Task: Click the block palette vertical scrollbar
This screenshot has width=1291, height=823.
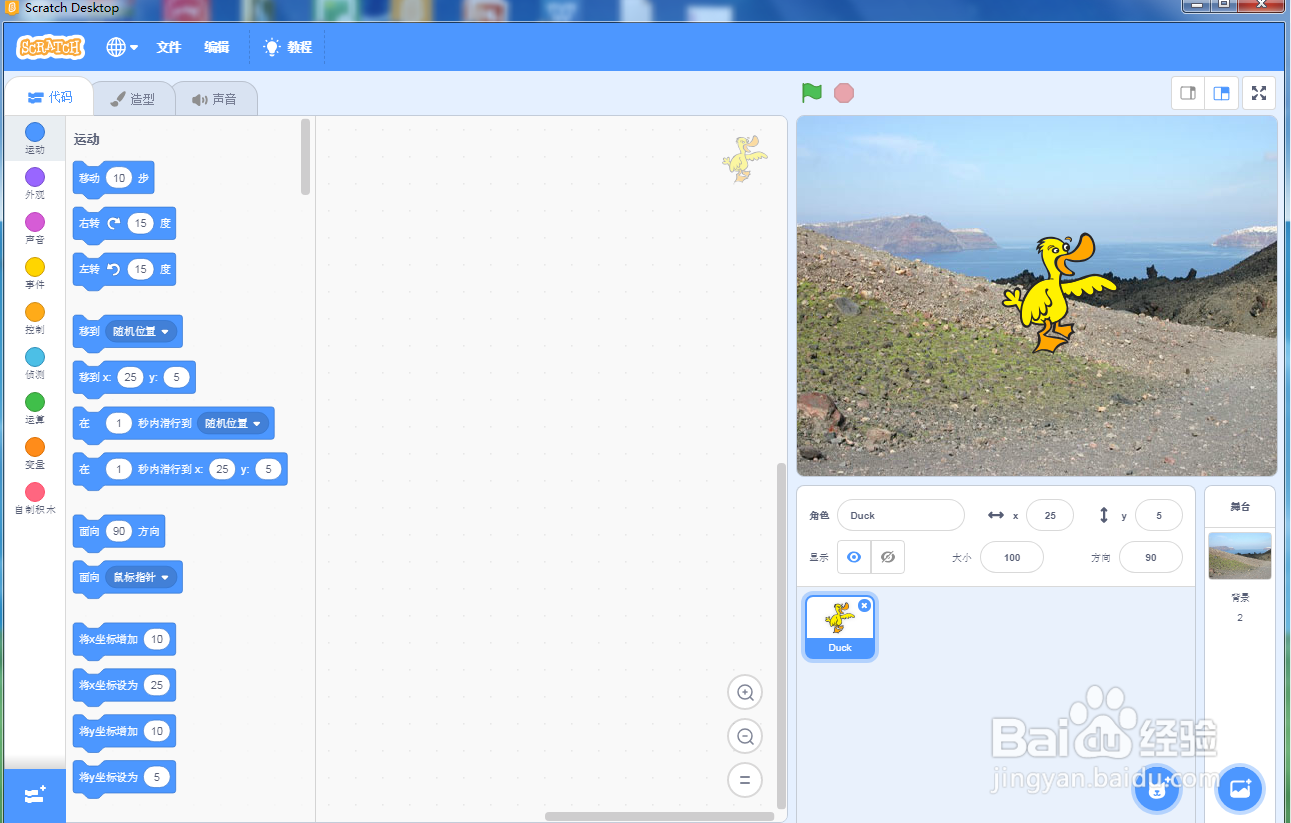Action: (305, 157)
